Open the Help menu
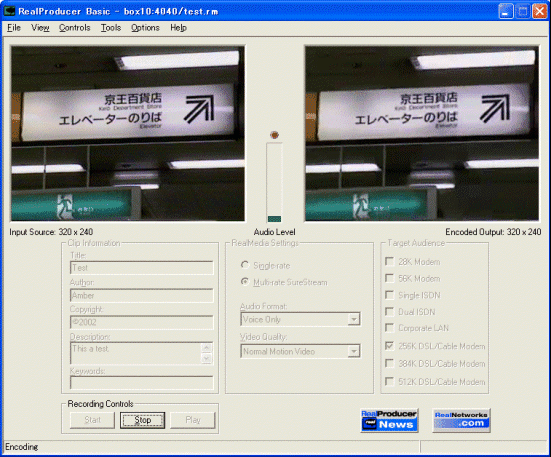551x457 pixels. tap(178, 28)
